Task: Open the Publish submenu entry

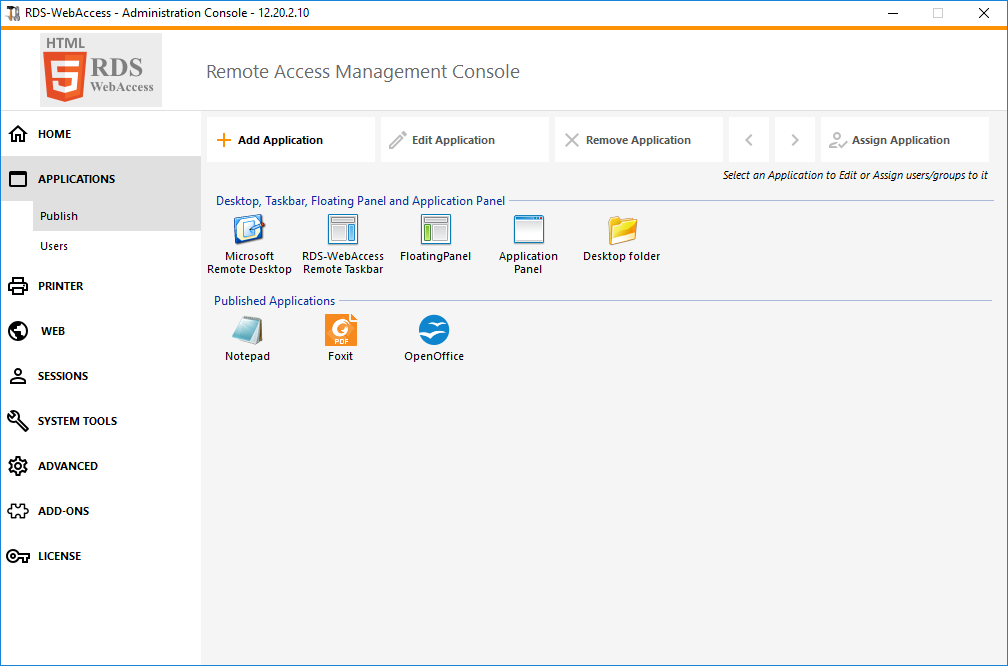Action: pyautogui.click(x=58, y=216)
